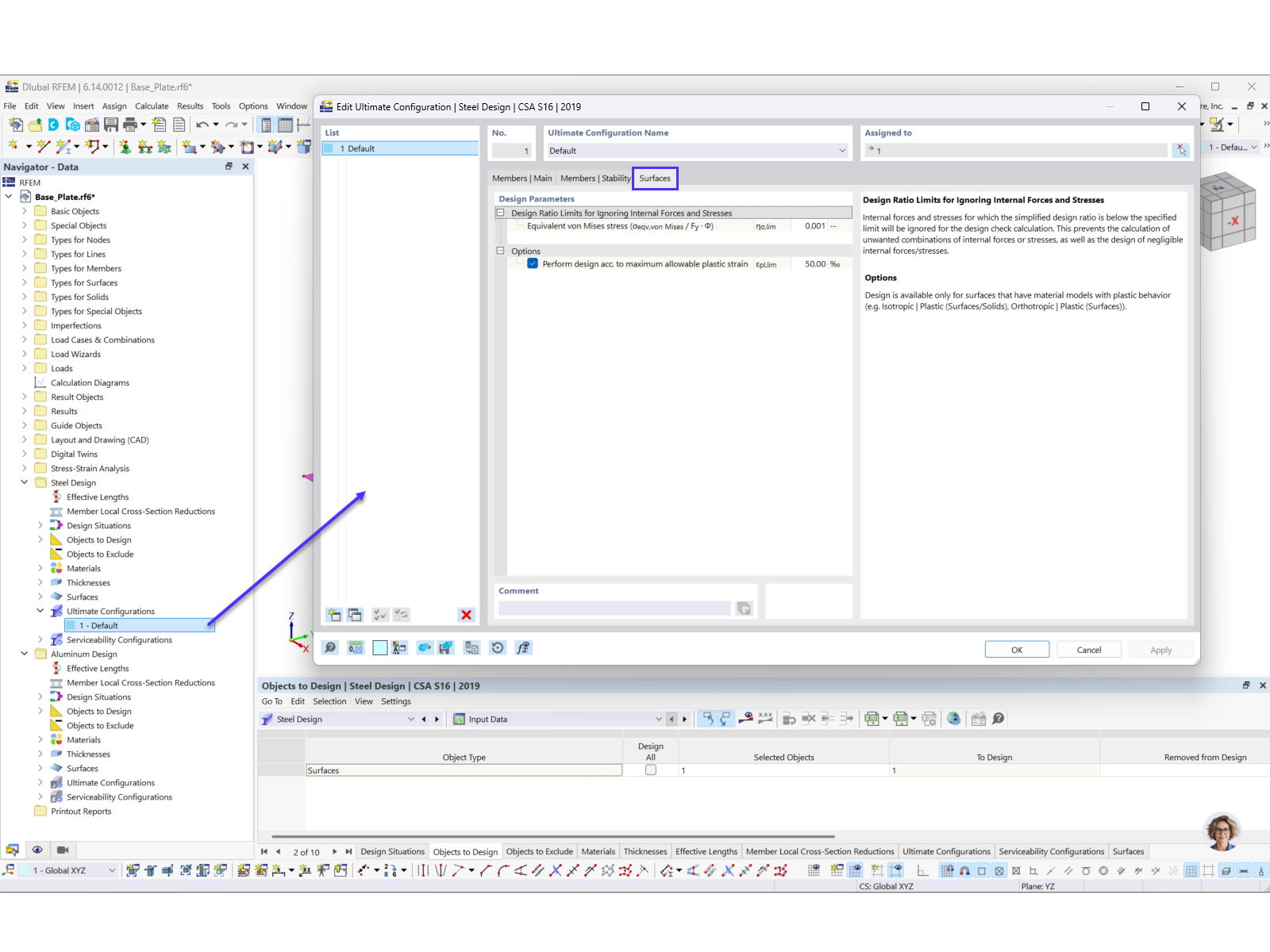
Task: Open the Serviceability Configurations table tab
Action: click(x=1051, y=852)
